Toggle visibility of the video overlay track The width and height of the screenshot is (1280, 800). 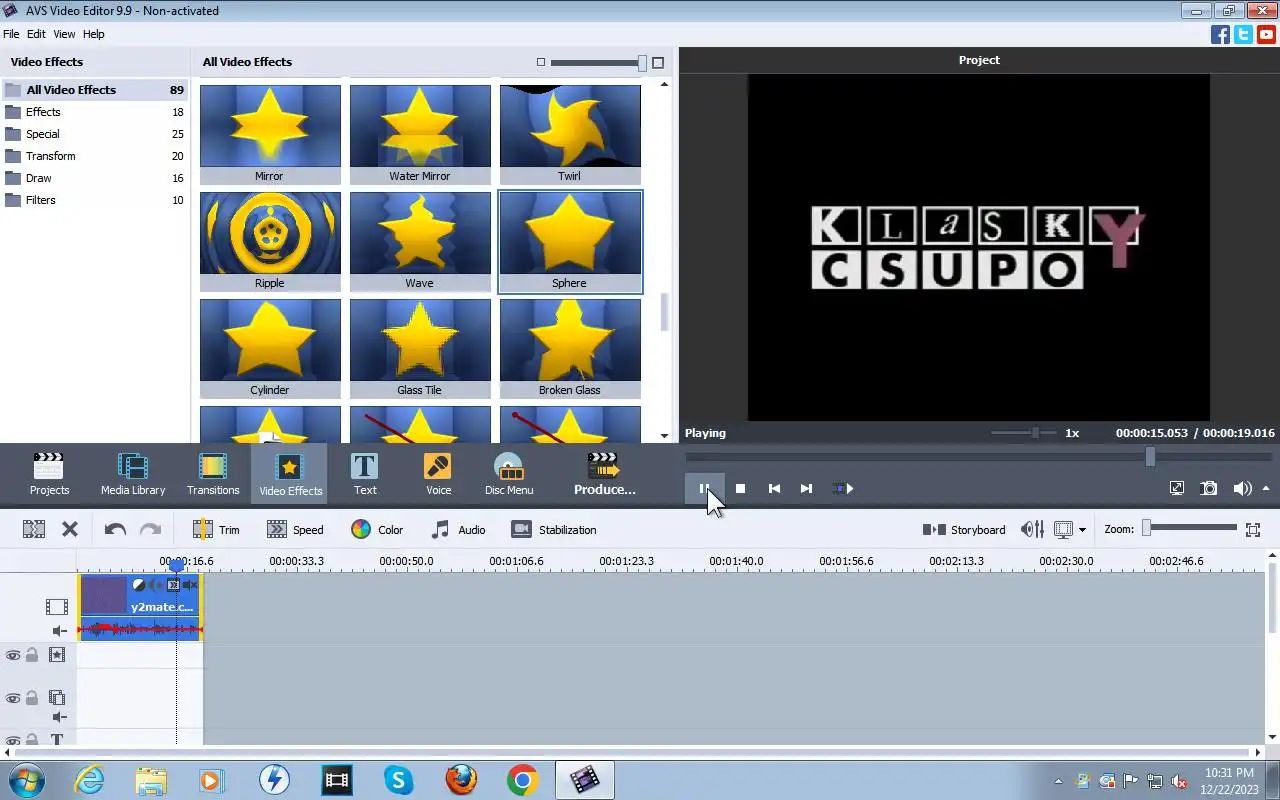click(13, 698)
